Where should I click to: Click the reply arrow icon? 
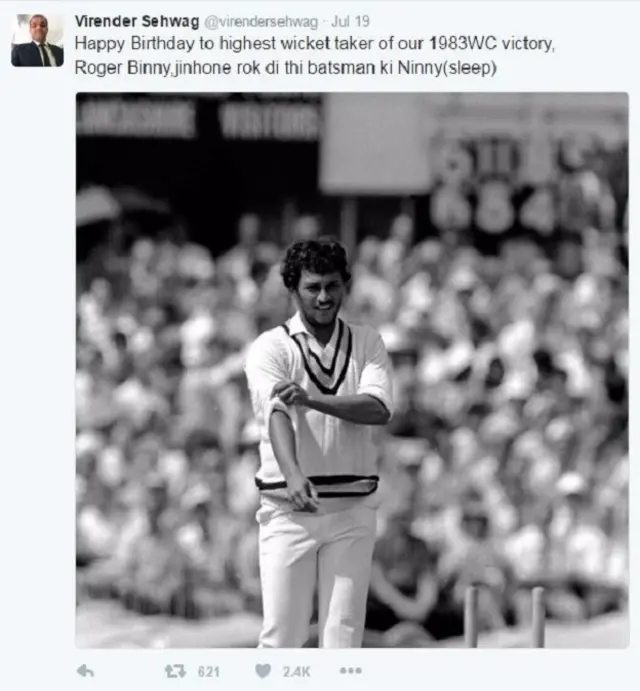point(85,671)
